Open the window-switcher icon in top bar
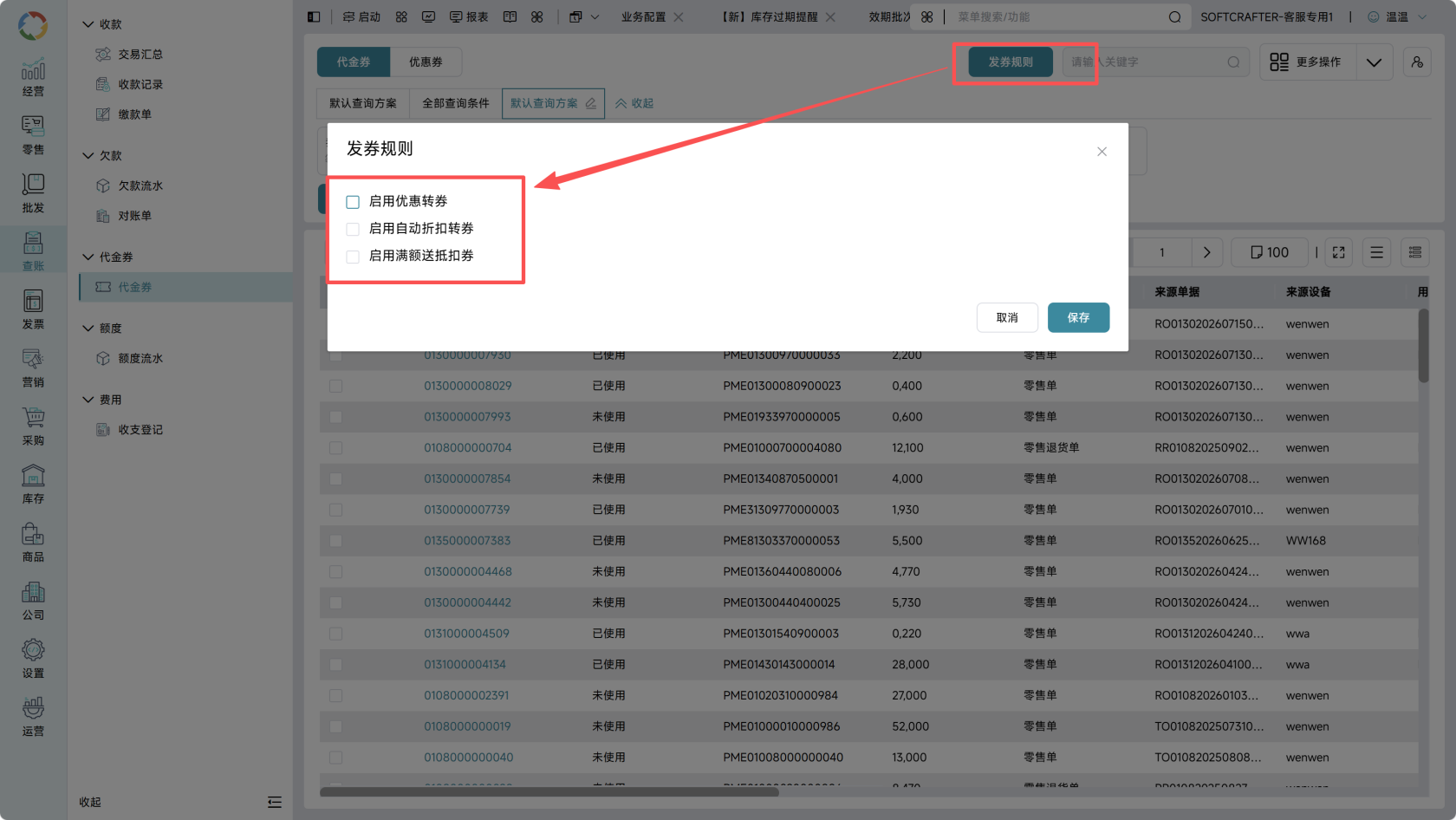The height and width of the screenshot is (820, 1456). [575, 16]
